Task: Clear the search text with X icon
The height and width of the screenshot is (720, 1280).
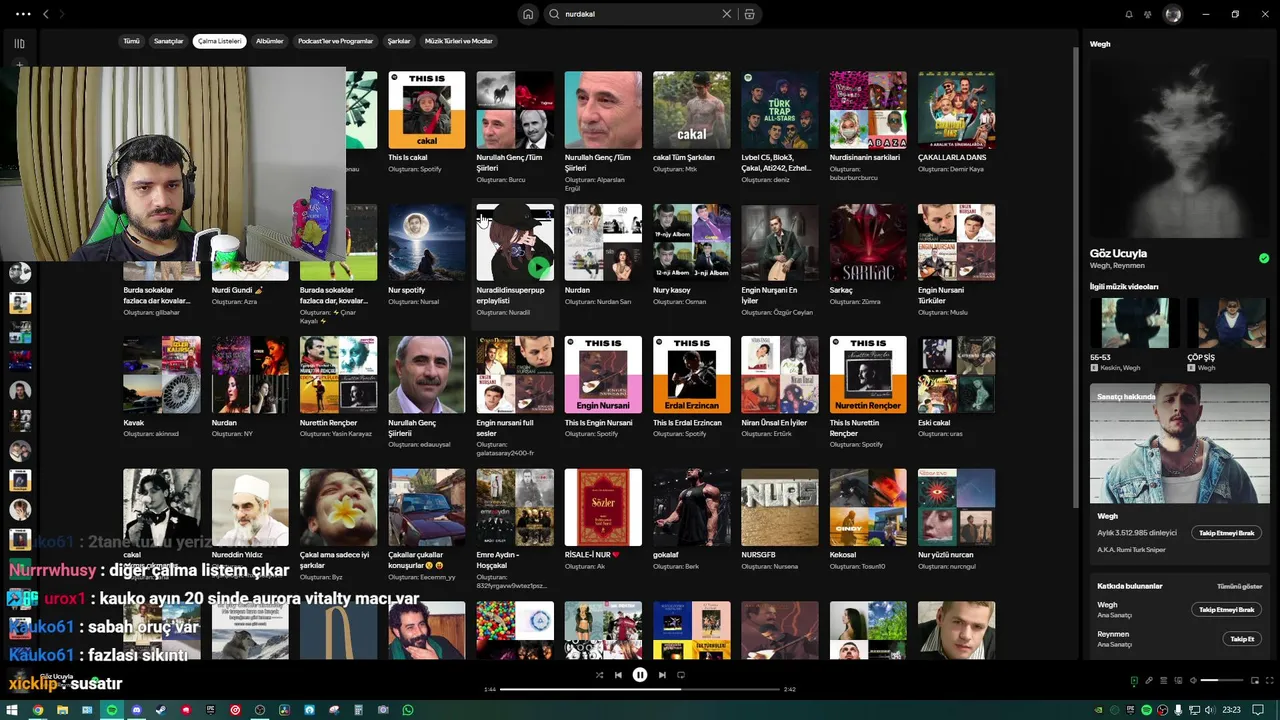Action: [x=727, y=14]
